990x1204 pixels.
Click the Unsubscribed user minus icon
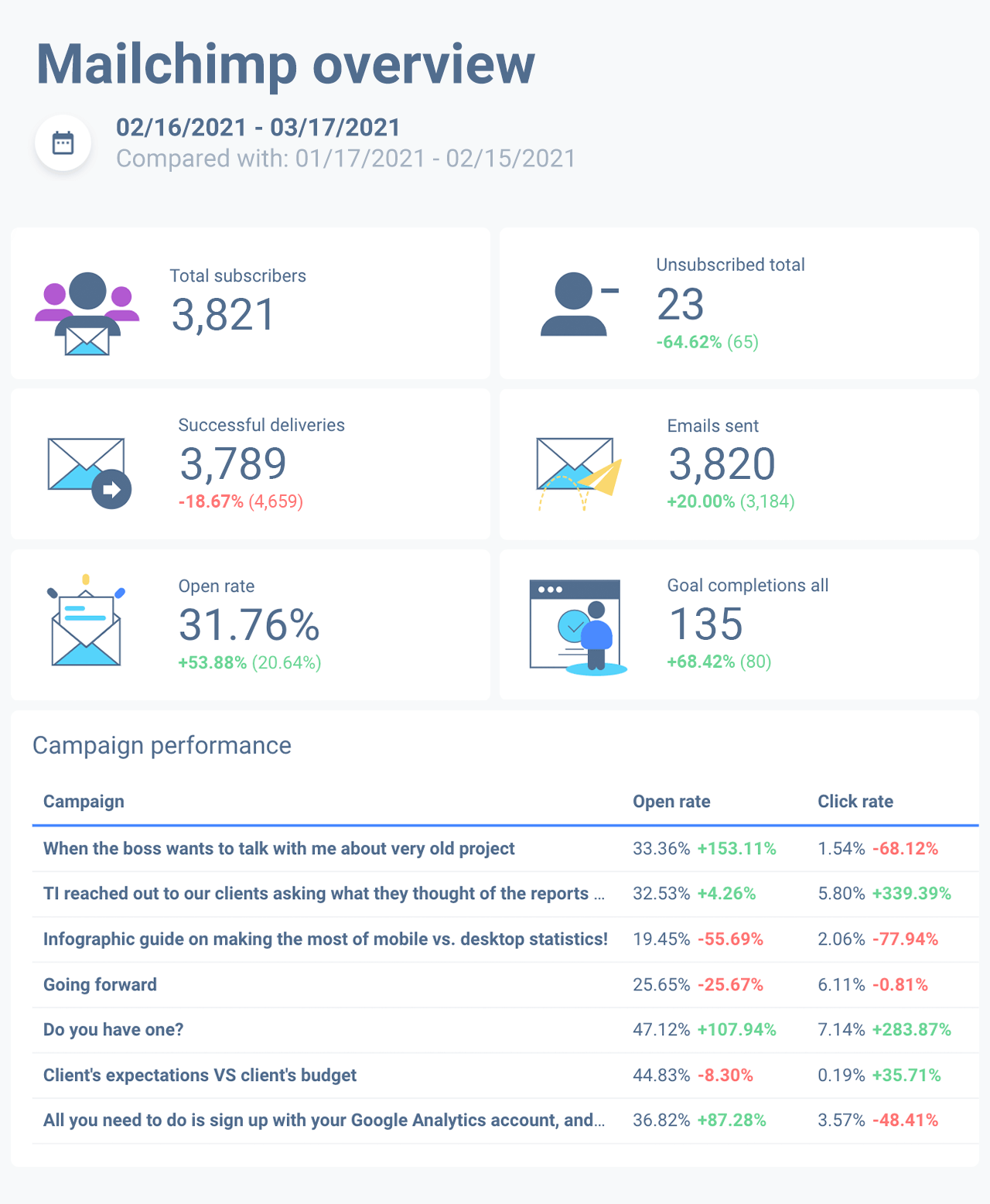click(x=580, y=304)
